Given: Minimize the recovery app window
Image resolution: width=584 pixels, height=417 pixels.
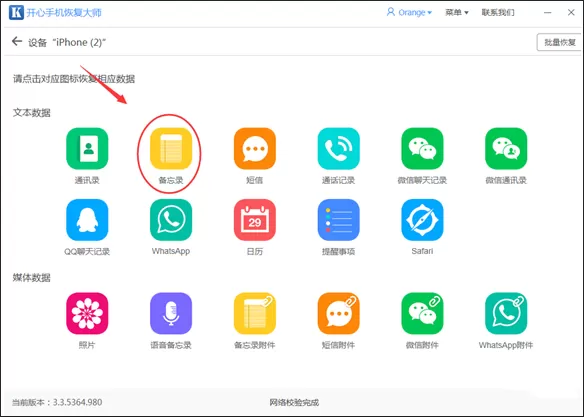Looking at the screenshot, I should [x=548, y=12].
